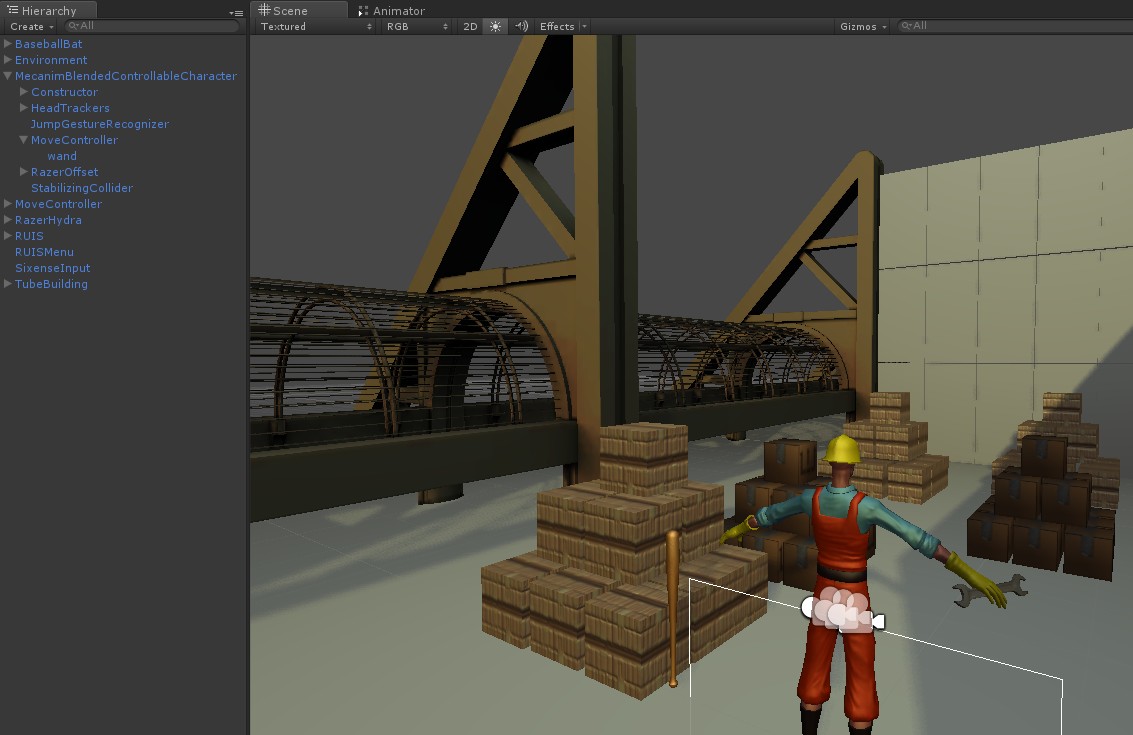The image size is (1133, 735).
Task: Select RazerHydra in hierarchy
Action: click(48, 220)
